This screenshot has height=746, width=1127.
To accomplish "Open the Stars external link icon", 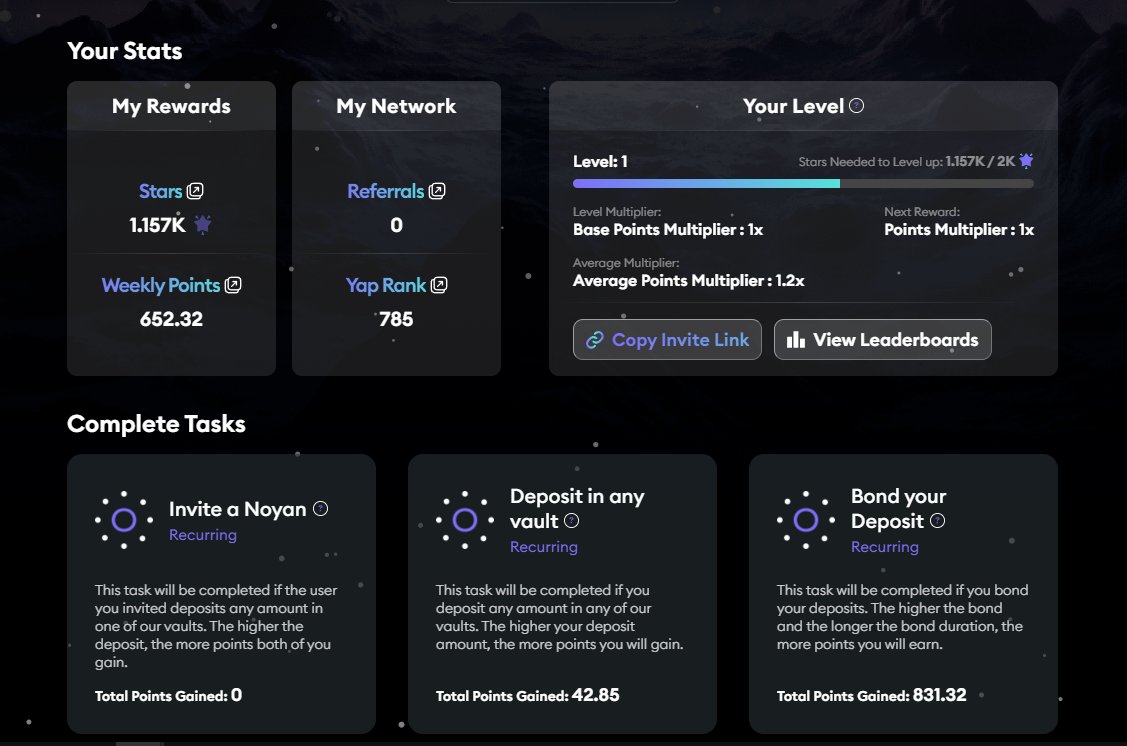I will 195,191.
